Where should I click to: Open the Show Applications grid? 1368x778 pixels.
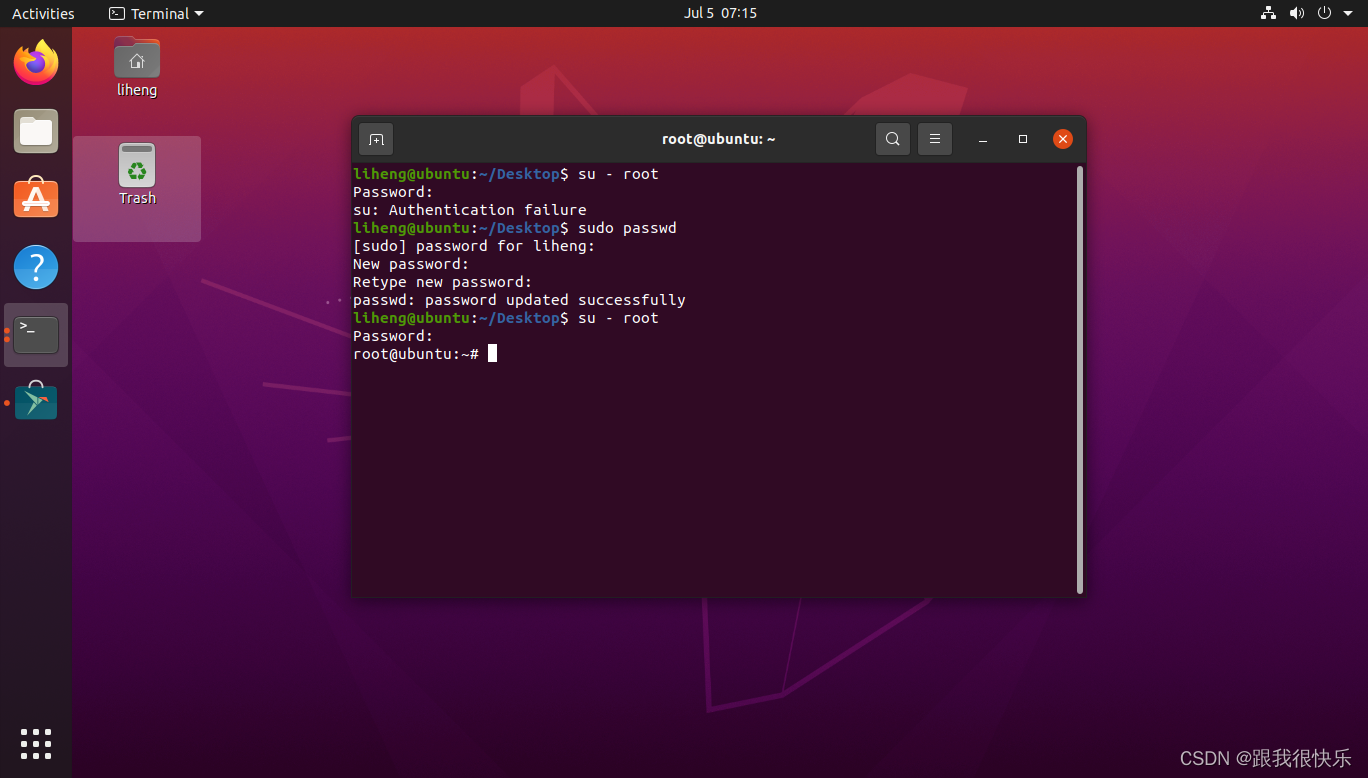(36, 744)
